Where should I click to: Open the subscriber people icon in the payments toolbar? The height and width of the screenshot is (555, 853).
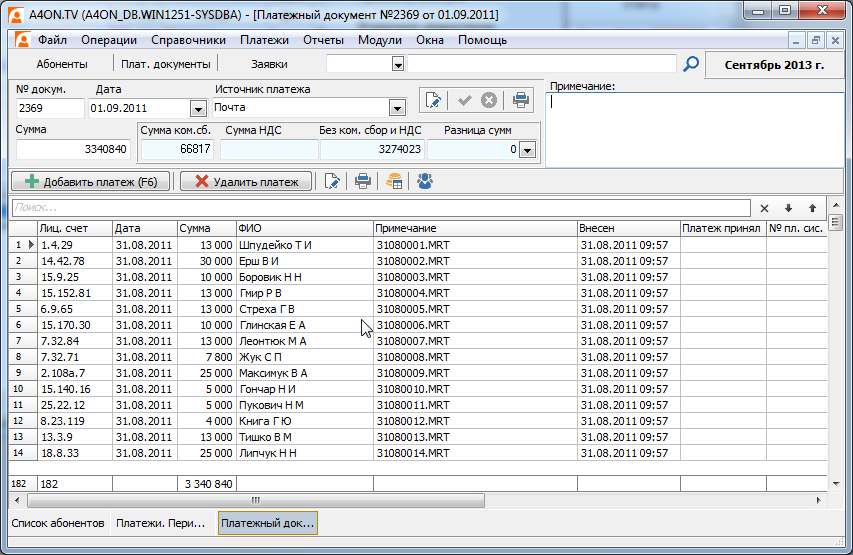(x=425, y=181)
